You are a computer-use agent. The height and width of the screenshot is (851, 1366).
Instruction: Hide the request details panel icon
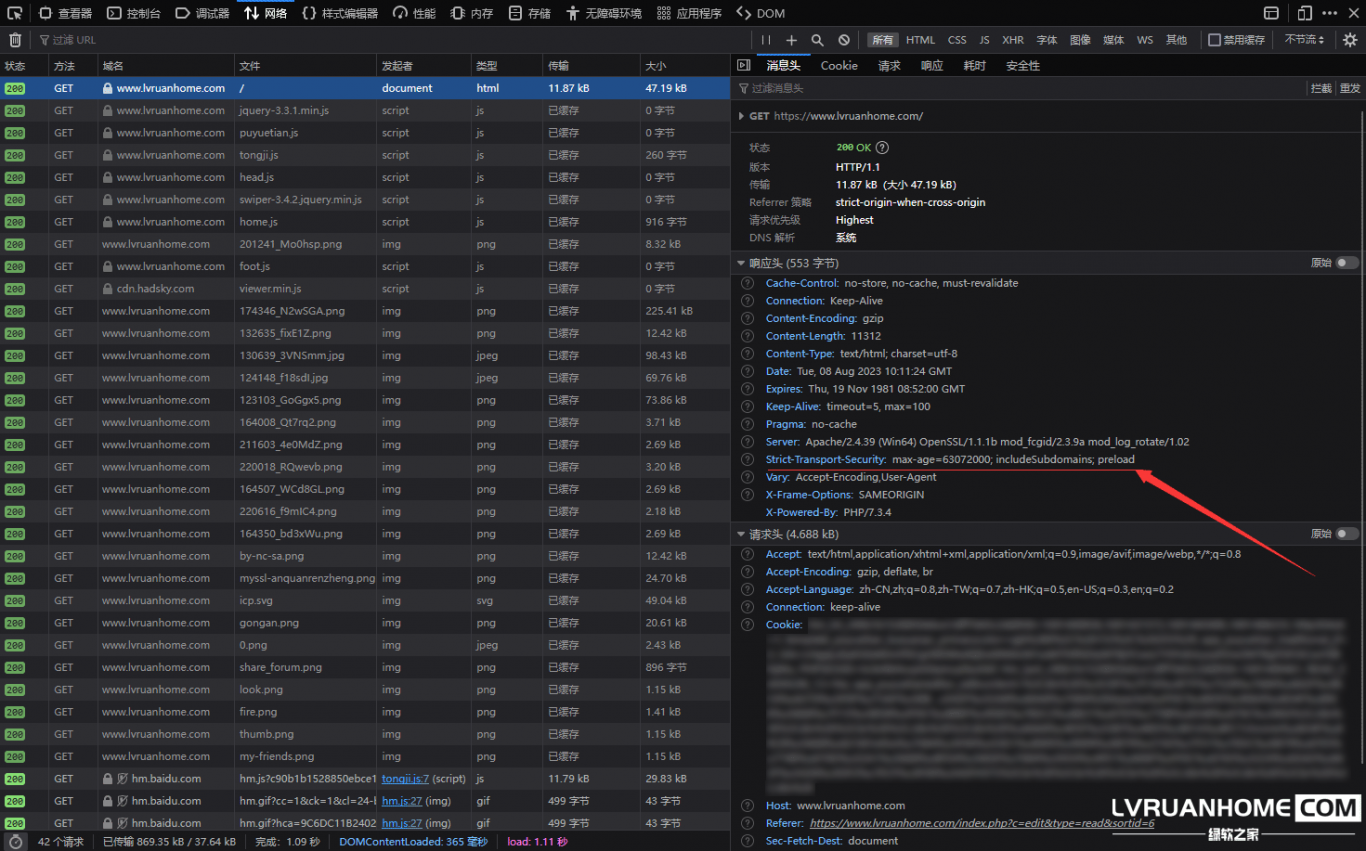743,65
